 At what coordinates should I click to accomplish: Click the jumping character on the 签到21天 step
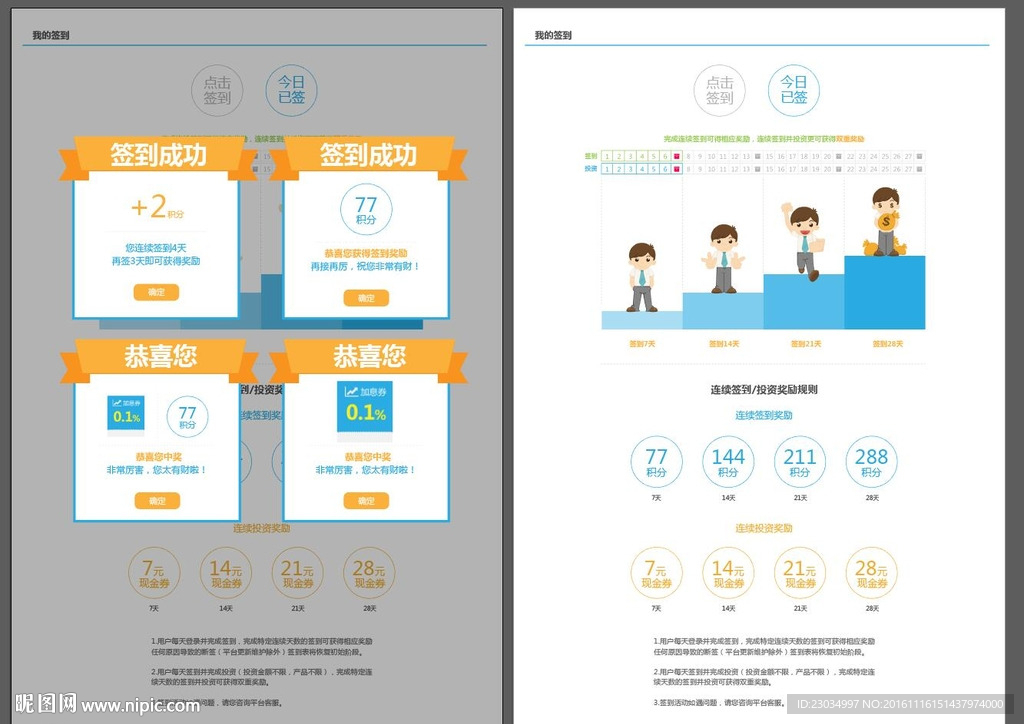click(x=804, y=241)
